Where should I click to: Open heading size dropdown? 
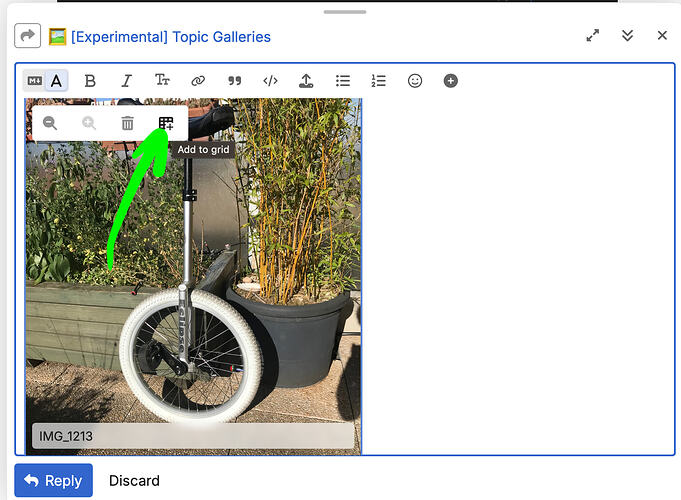tap(162, 81)
